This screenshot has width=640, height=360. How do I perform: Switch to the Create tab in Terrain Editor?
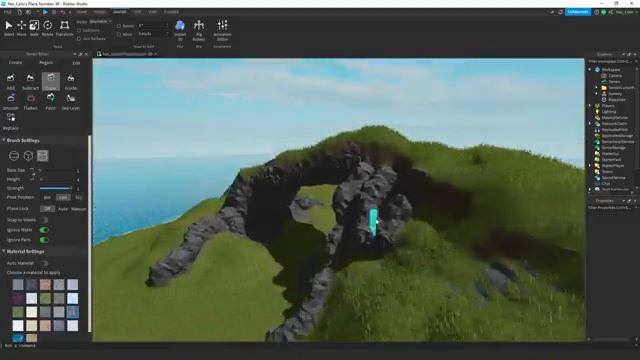pos(16,63)
